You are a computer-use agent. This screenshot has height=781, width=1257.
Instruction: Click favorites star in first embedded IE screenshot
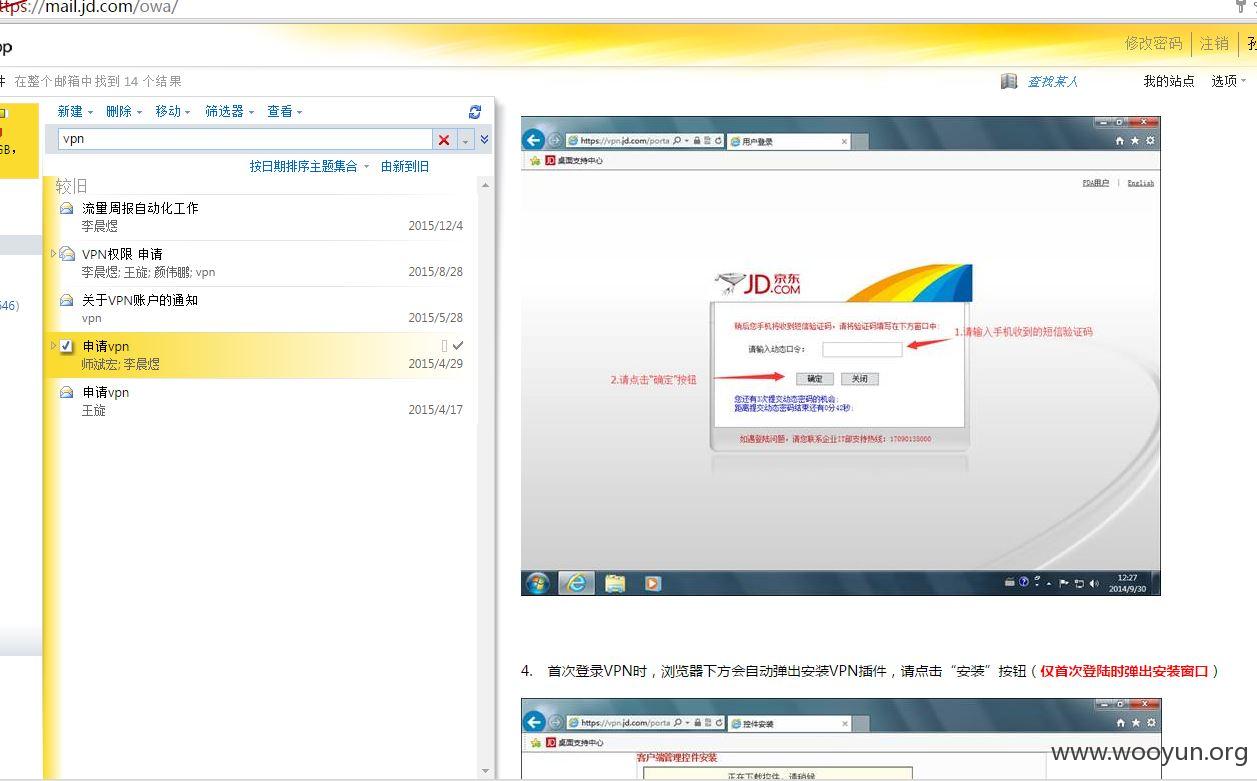(1135, 141)
